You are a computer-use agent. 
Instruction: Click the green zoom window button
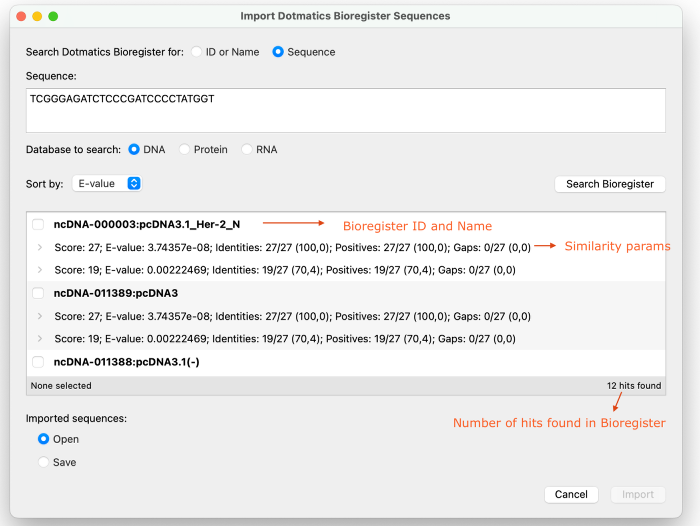tap(53, 17)
